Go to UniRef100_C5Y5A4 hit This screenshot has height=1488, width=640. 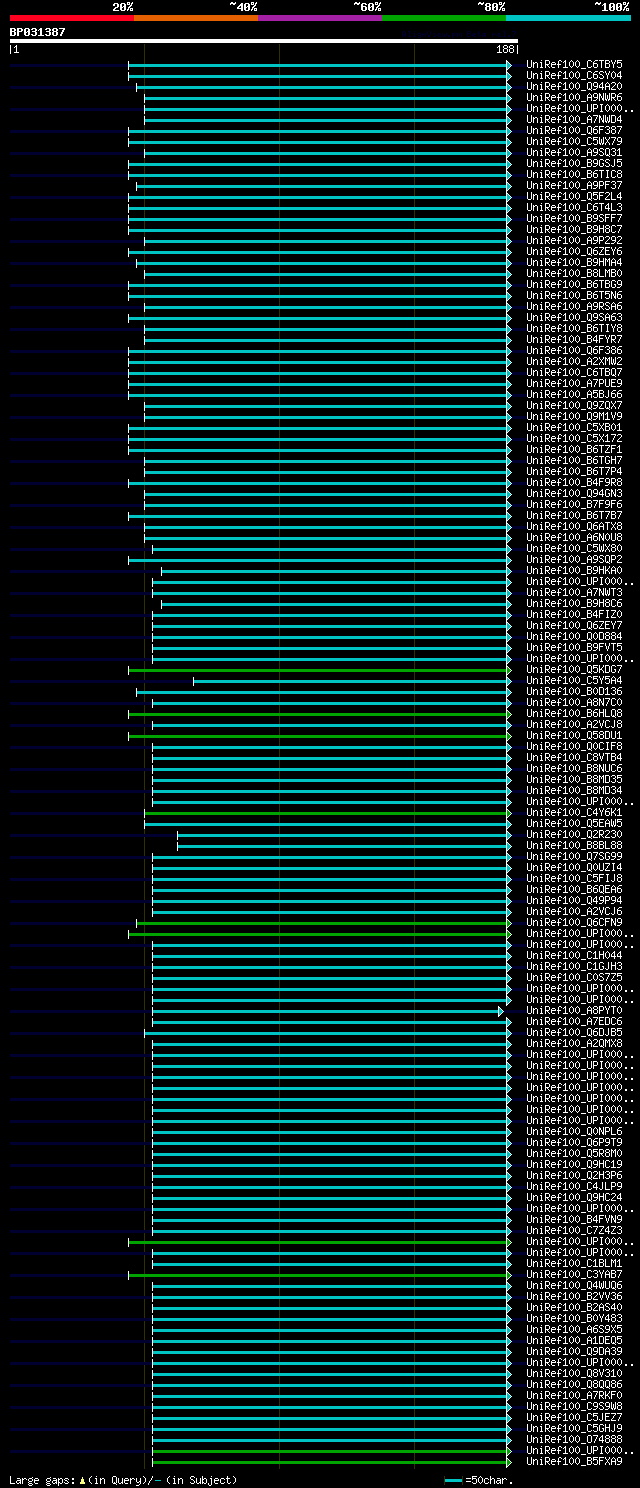pyautogui.click(x=574, y=681)
